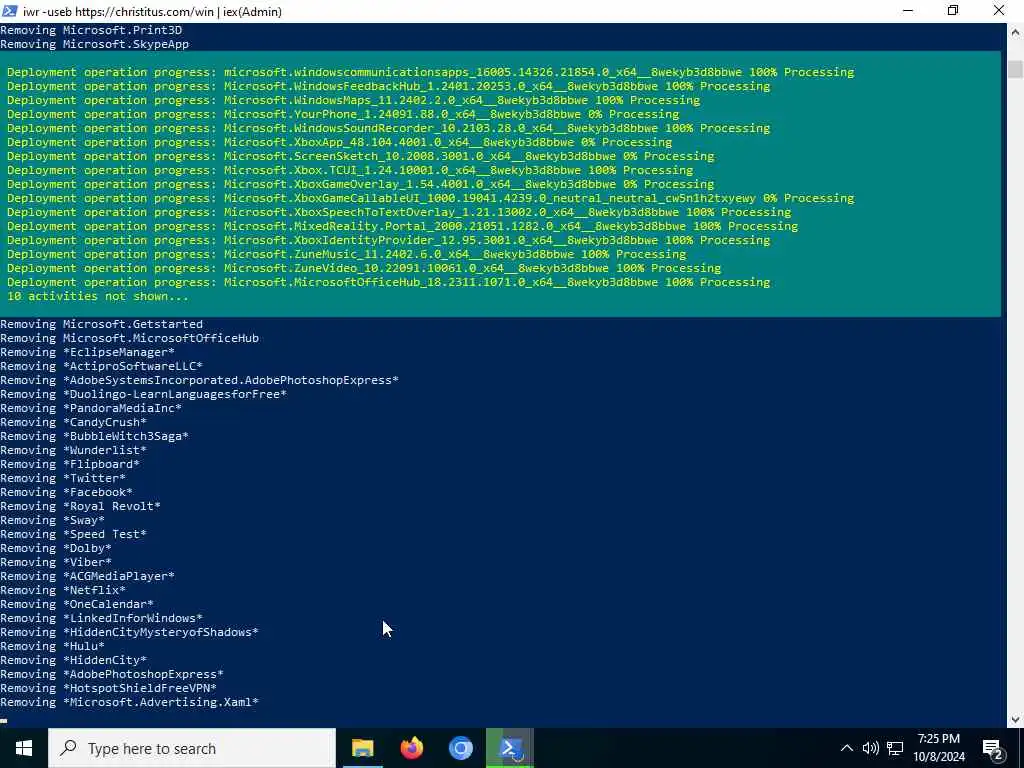Screen dimensions: 1024x768
Task: Click the '10 activities not shown...' text
Action: (98, 296)
